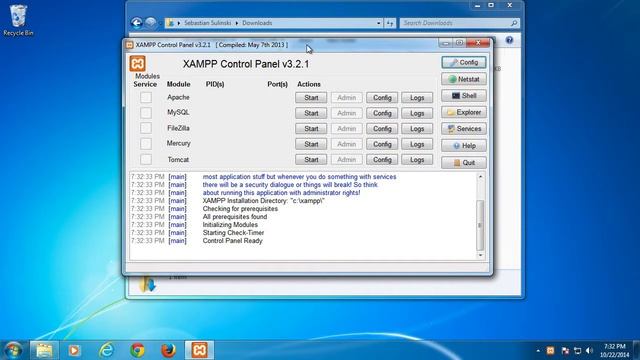Image resolution: width=640 pixels, height=360 pixels.
Task: Click the search magnifier in Downloads window
Action: pos(515,23)
